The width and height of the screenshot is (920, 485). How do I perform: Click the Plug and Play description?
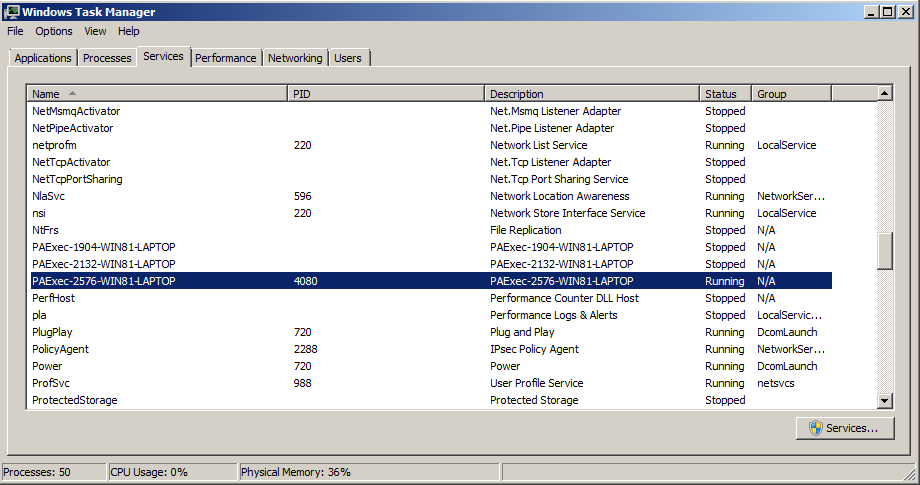522,333
